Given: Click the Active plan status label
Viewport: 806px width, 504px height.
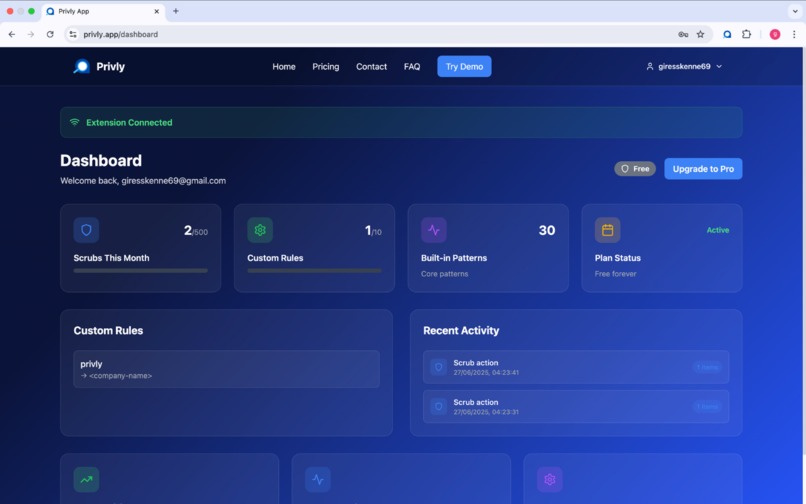Looking at the screenshot, I should (718, 230).
